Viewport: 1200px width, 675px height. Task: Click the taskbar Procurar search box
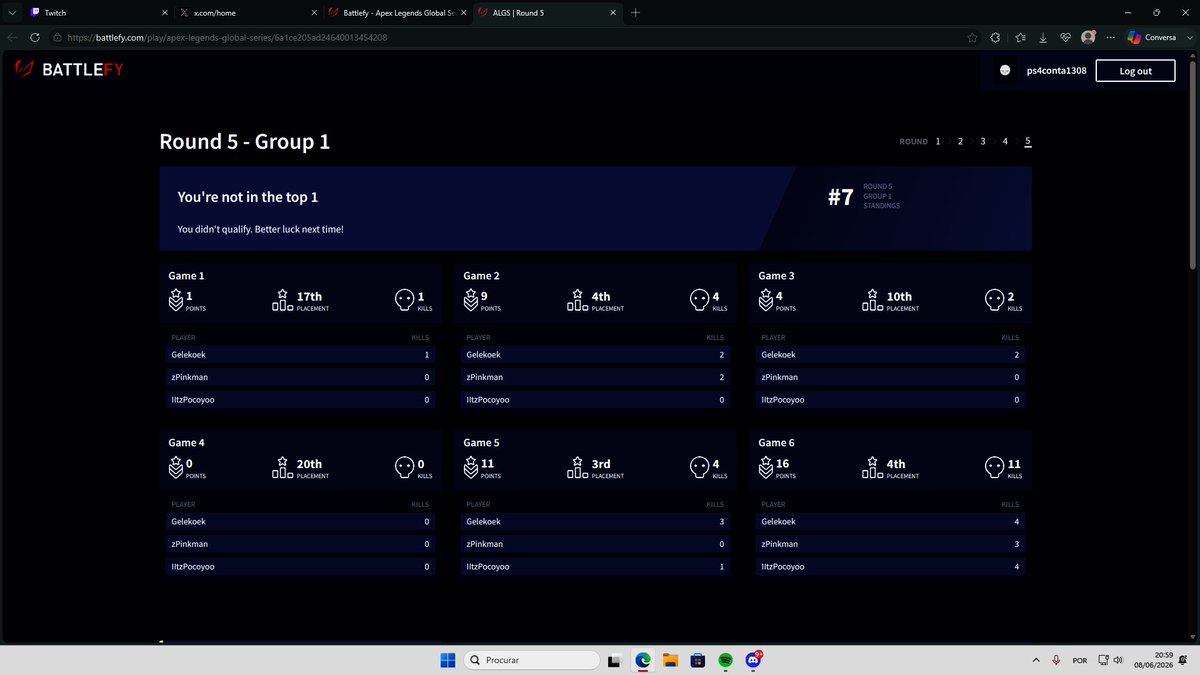pos(532,660)
